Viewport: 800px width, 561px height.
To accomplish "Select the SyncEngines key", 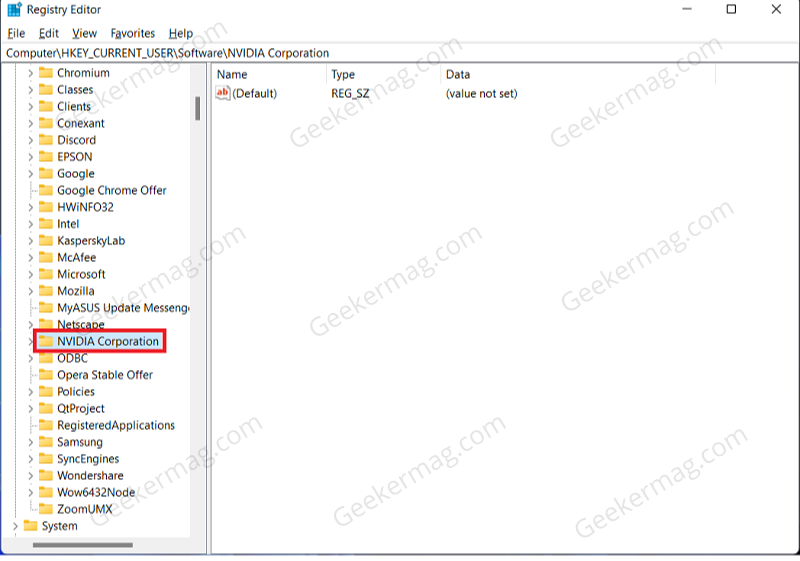I will pos(88,459).
